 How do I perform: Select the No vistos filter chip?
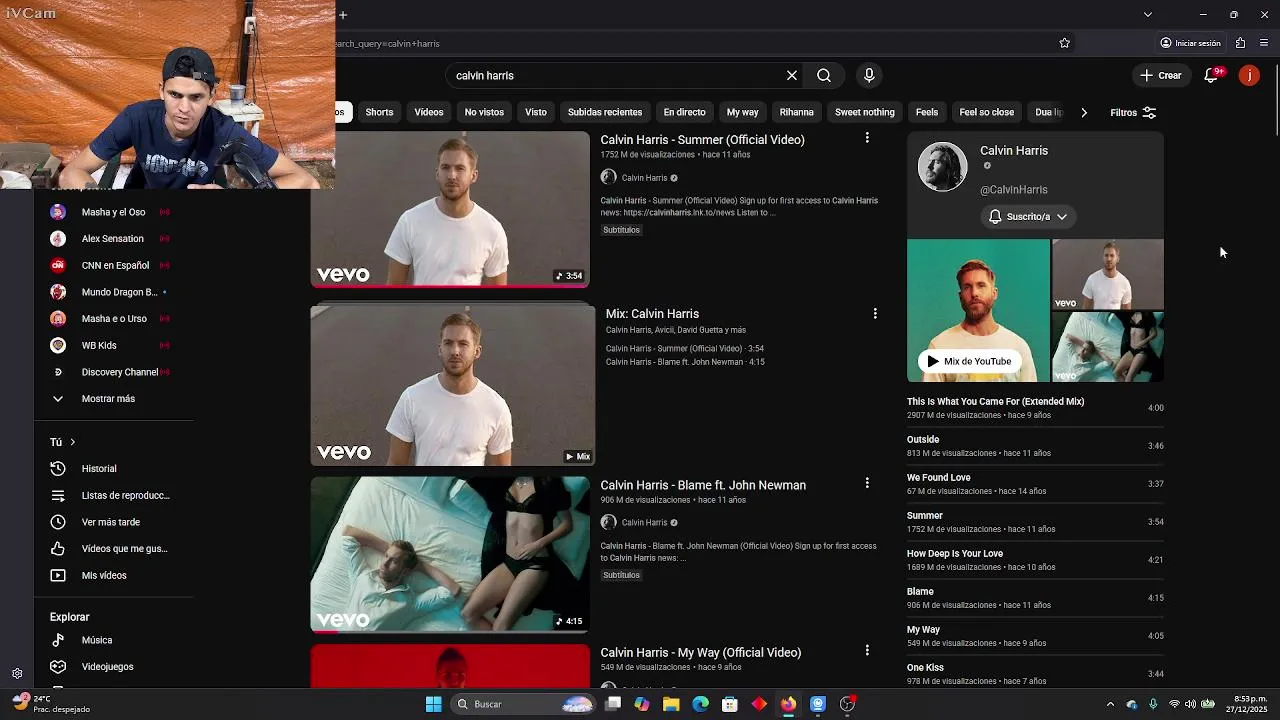[x=484, y=112]
